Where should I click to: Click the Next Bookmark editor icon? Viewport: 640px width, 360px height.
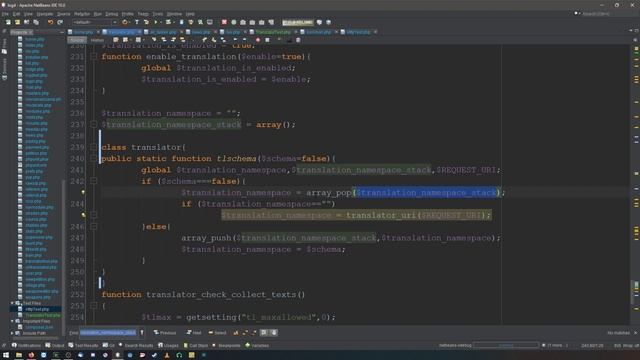213,40
